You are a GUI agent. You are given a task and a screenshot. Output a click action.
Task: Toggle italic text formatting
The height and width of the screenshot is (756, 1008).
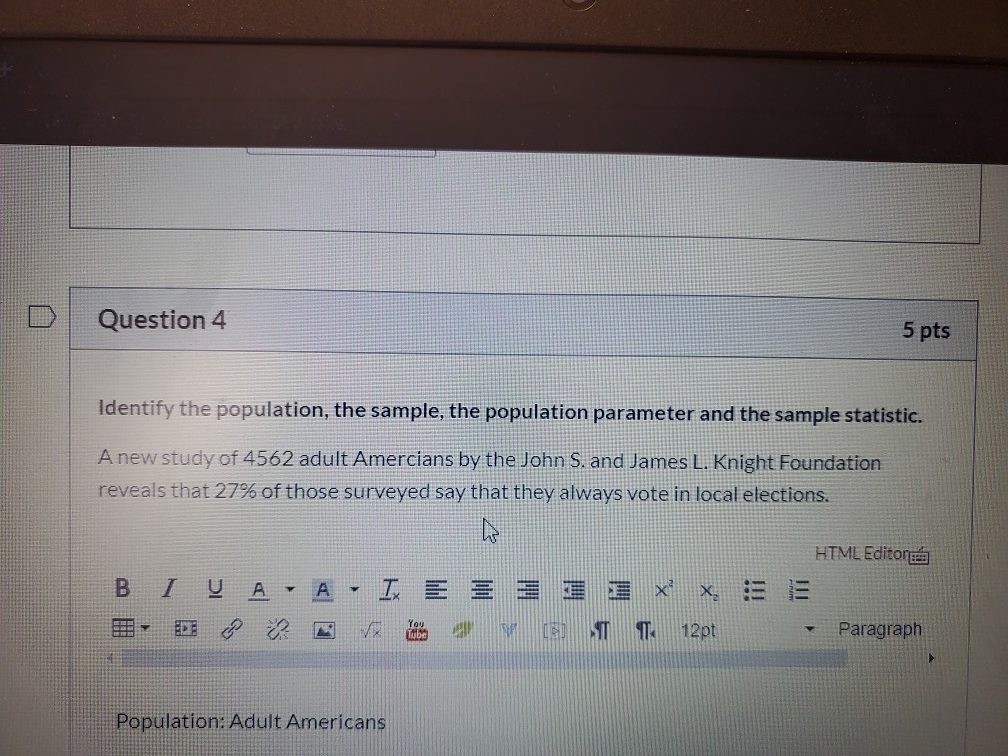tap(167, 589)
